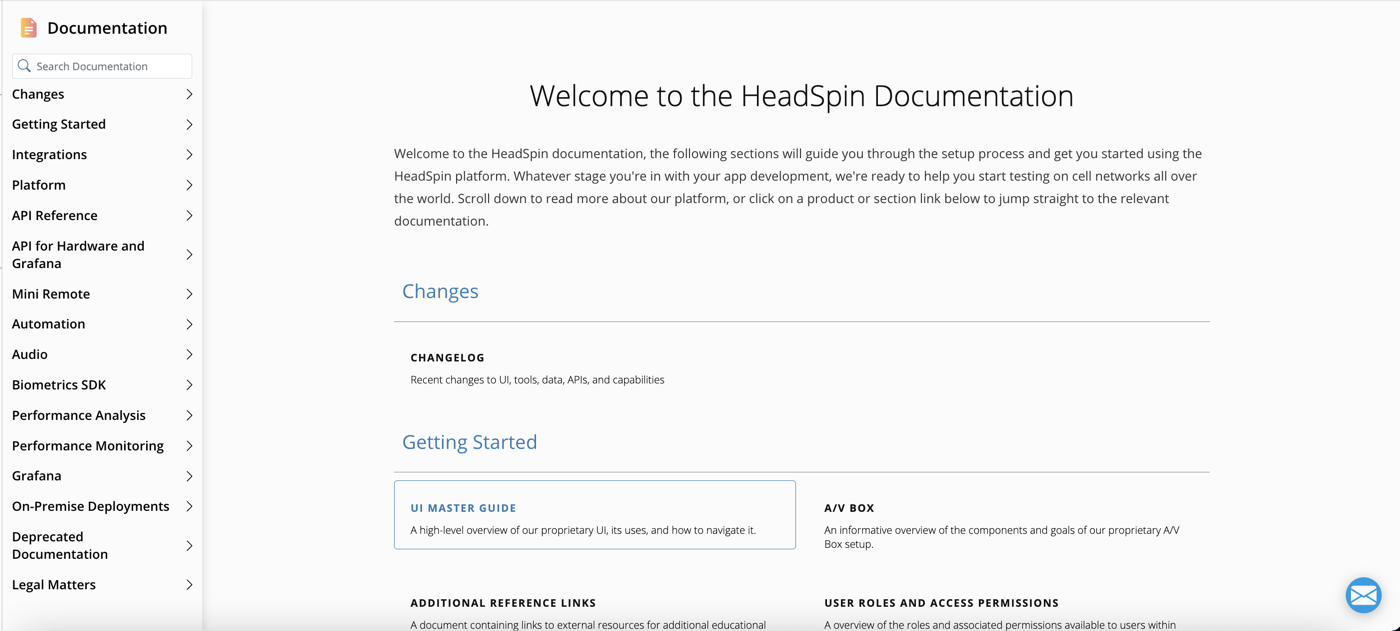Expand the Deprecated Documentation chevron

point(189,546)
